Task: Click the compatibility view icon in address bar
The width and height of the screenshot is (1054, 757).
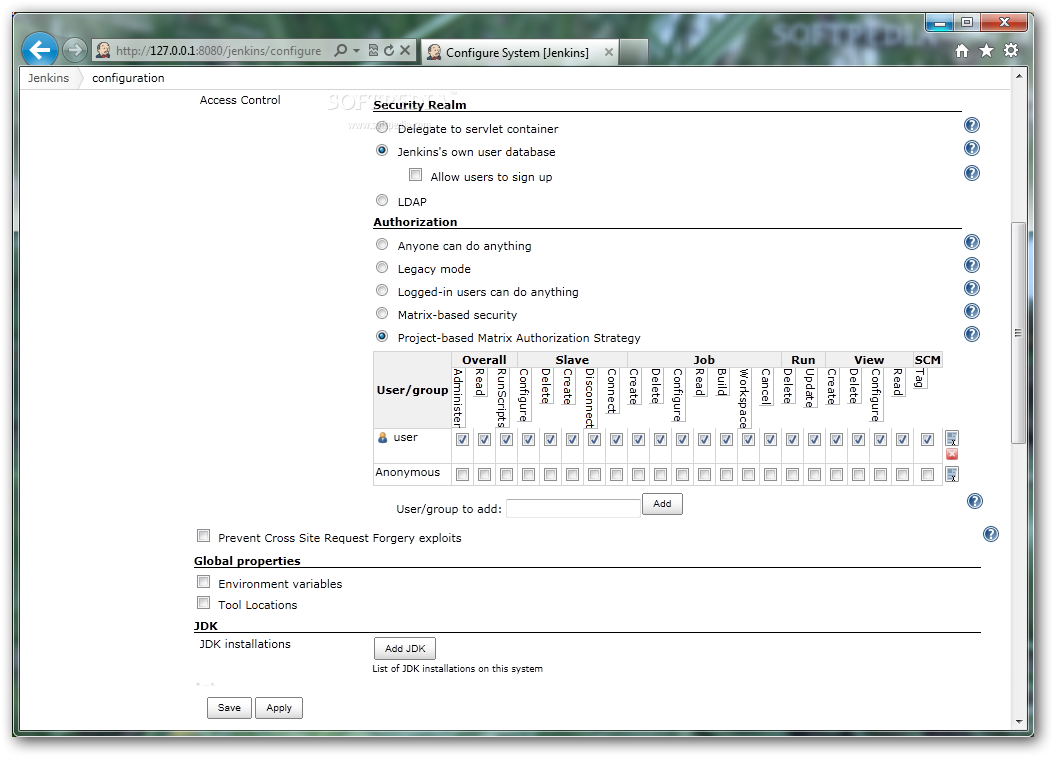Action: (x=373, y=50)
